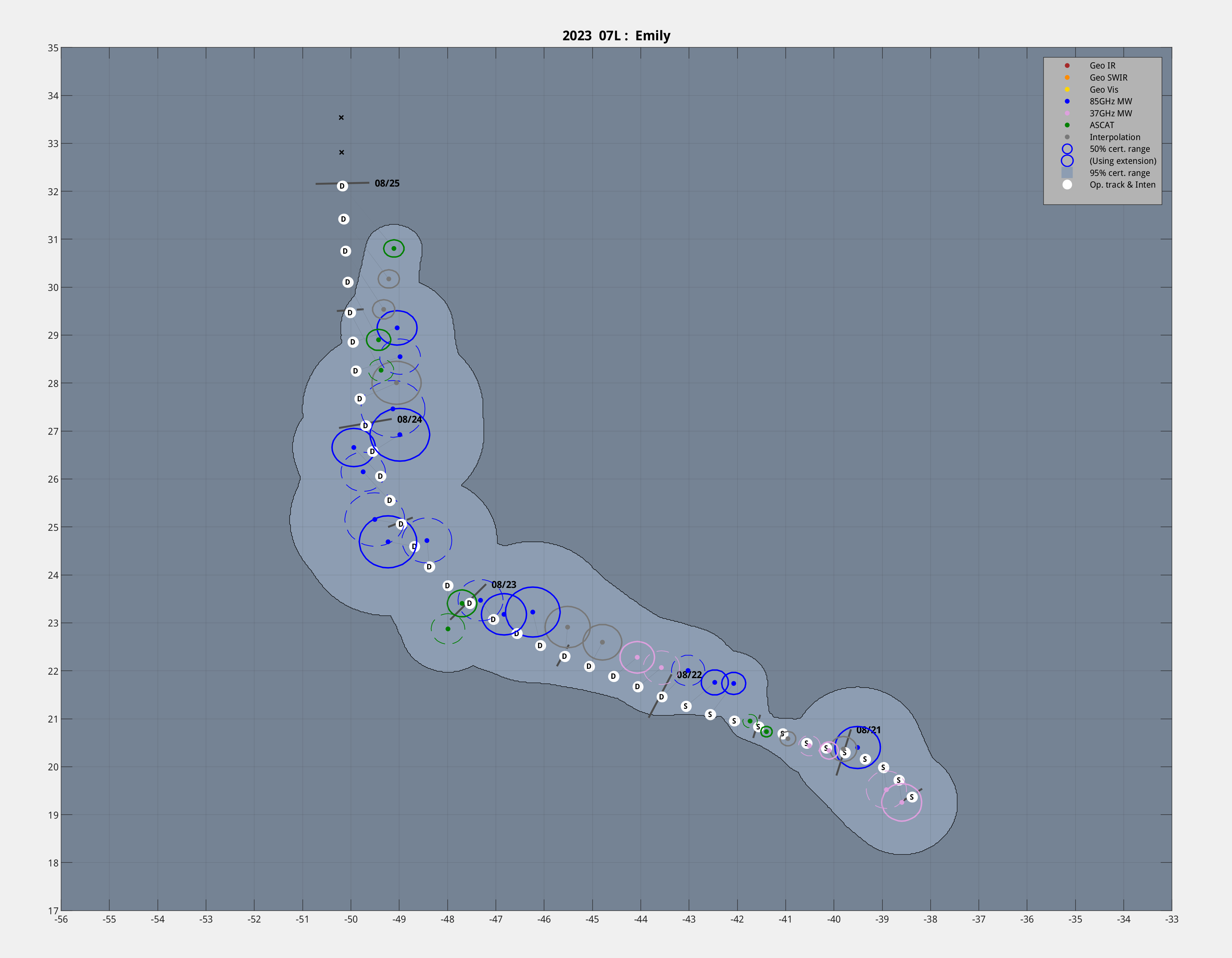Click the 08/25 date label
Image resolution: width=1232 pixels, height=958 pixels.
(x=387, y=183)
